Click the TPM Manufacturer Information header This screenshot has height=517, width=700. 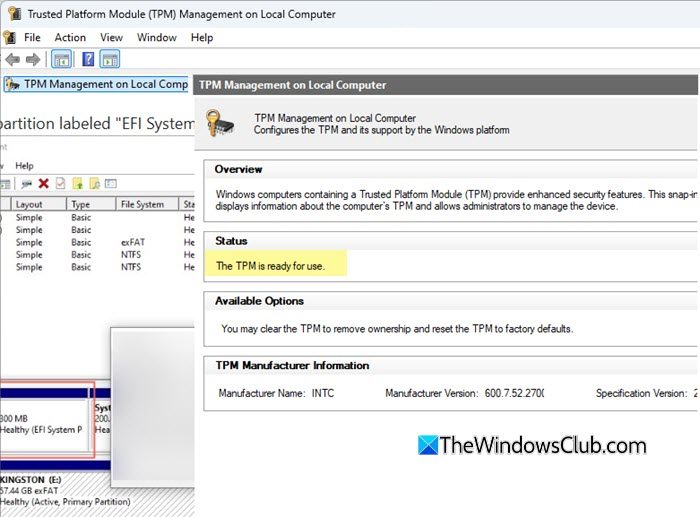292,365
